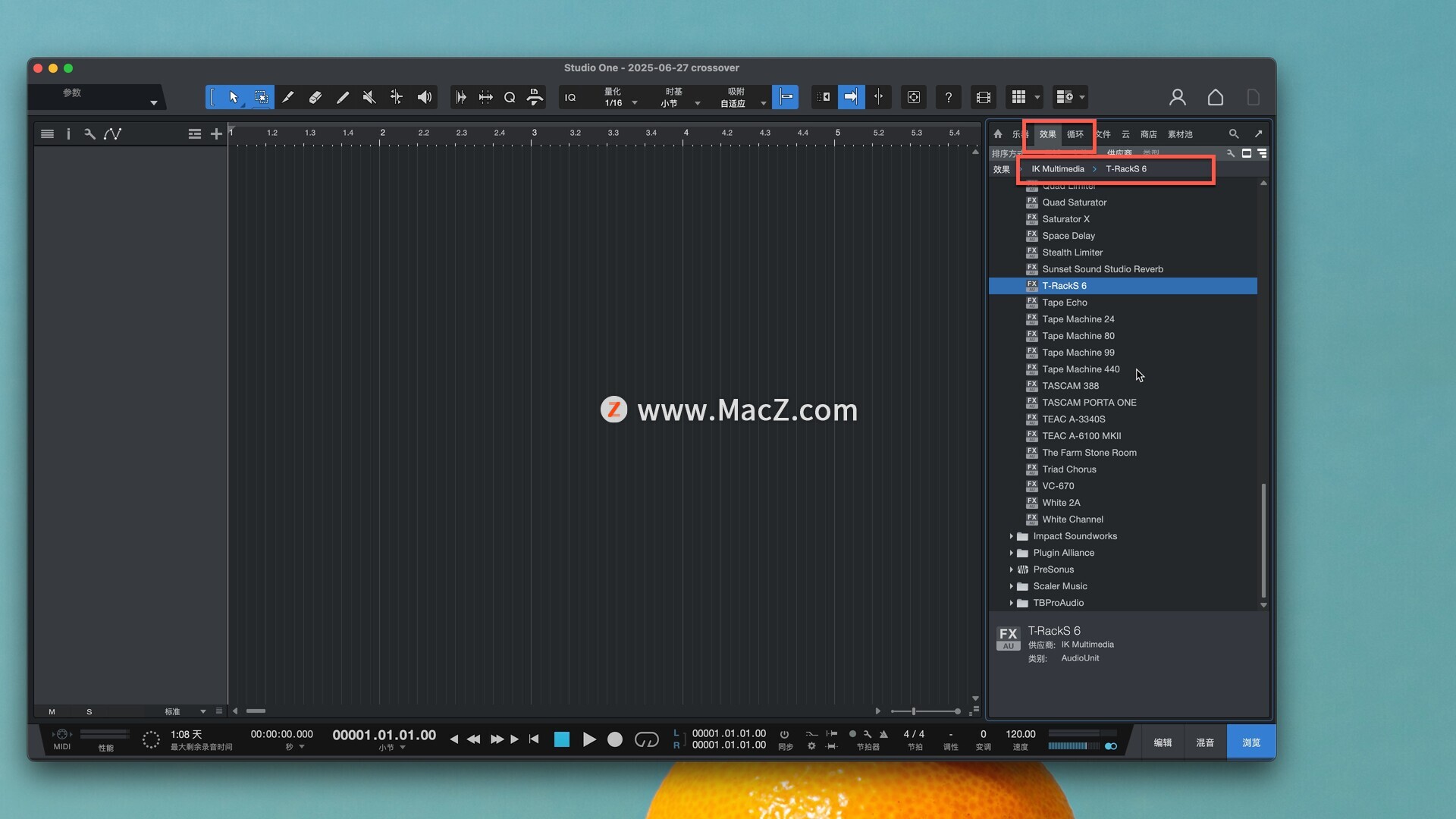Expand the Scaler Music folder

1012,586
